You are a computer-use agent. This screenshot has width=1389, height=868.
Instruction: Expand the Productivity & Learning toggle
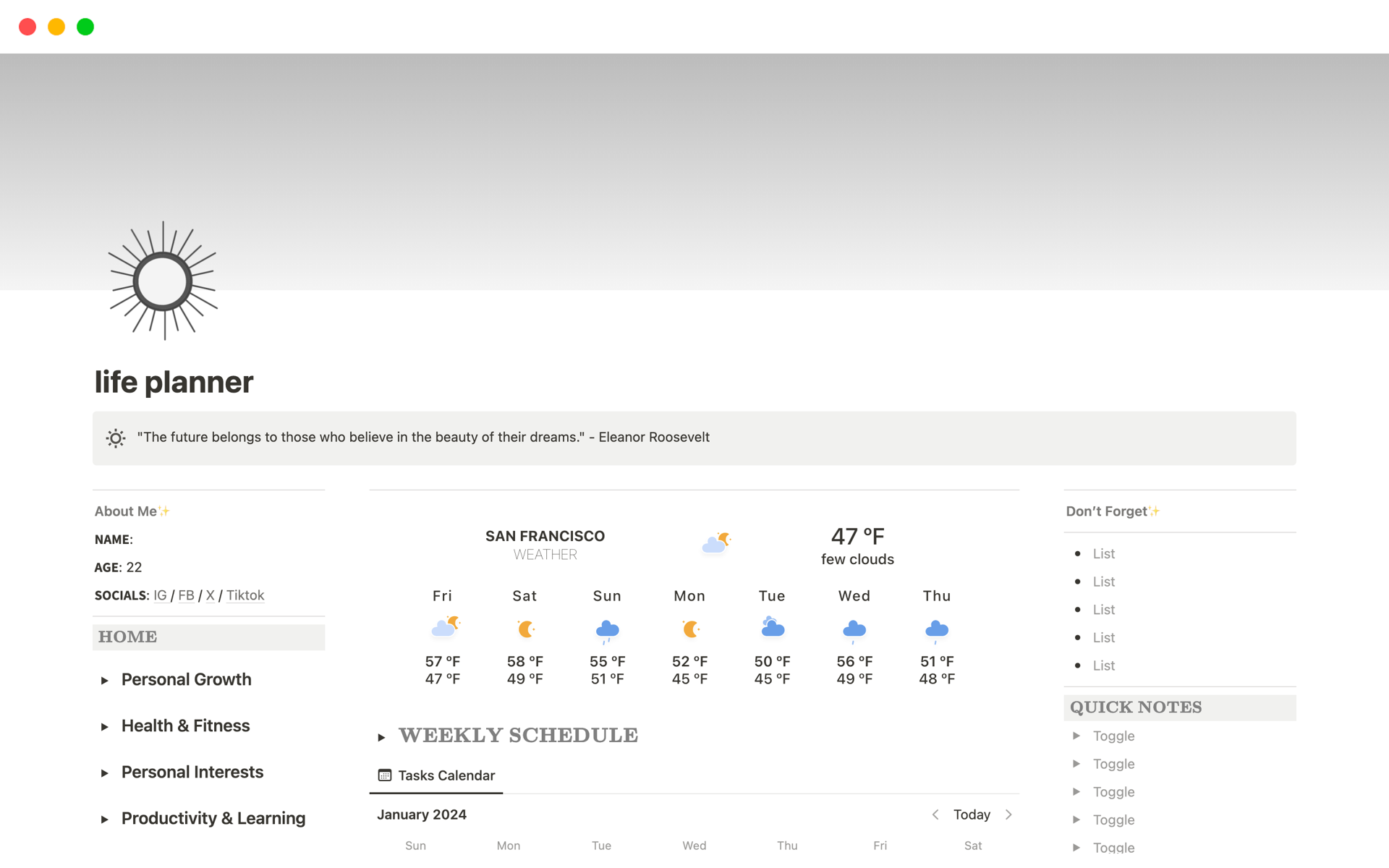tap(105, 820)
